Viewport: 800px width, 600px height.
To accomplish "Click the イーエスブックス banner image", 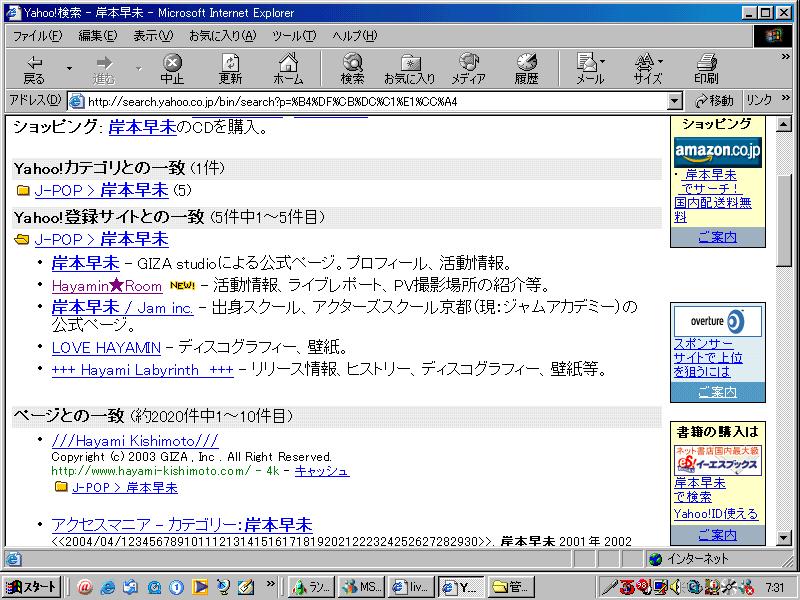I will pyautogui.click(x=717, y=460).
